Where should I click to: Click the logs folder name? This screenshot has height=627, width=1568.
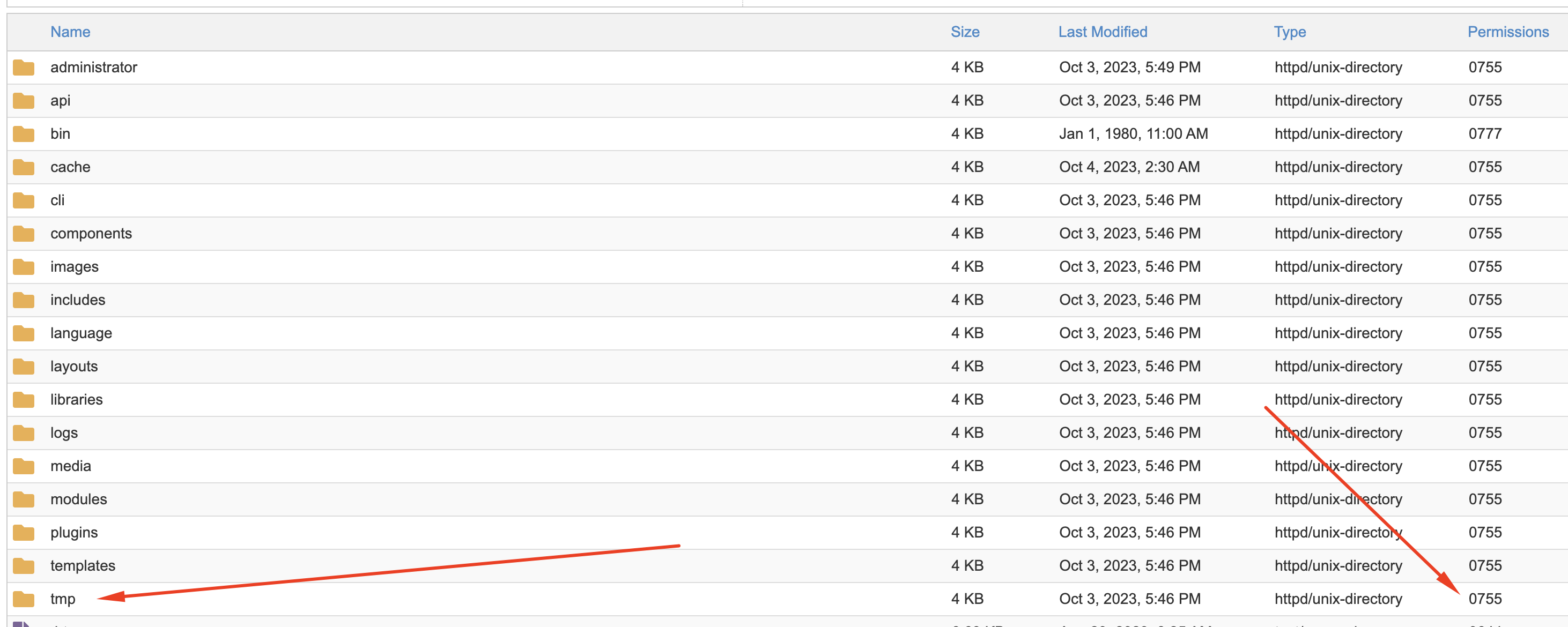point(64,433)
